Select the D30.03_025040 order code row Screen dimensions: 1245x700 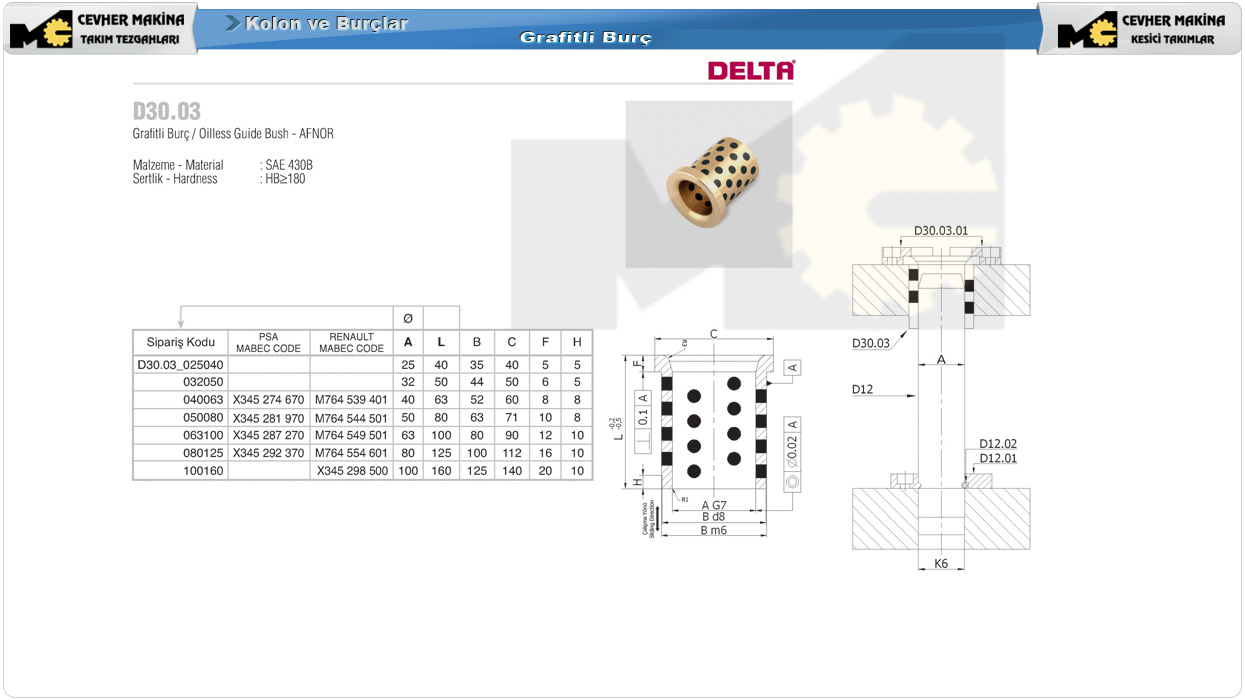(180, 365)
